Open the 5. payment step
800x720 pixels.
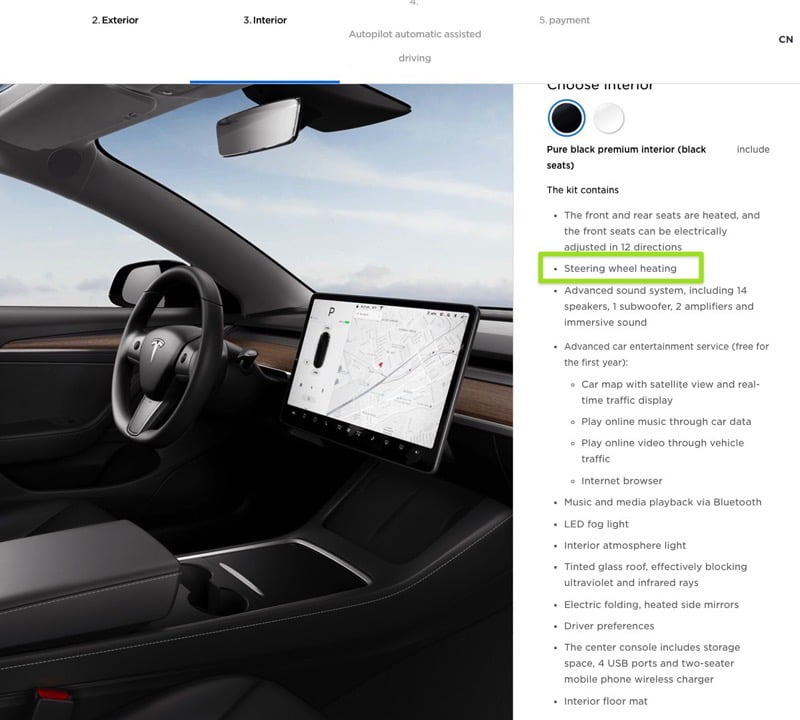tap(564, 20)
